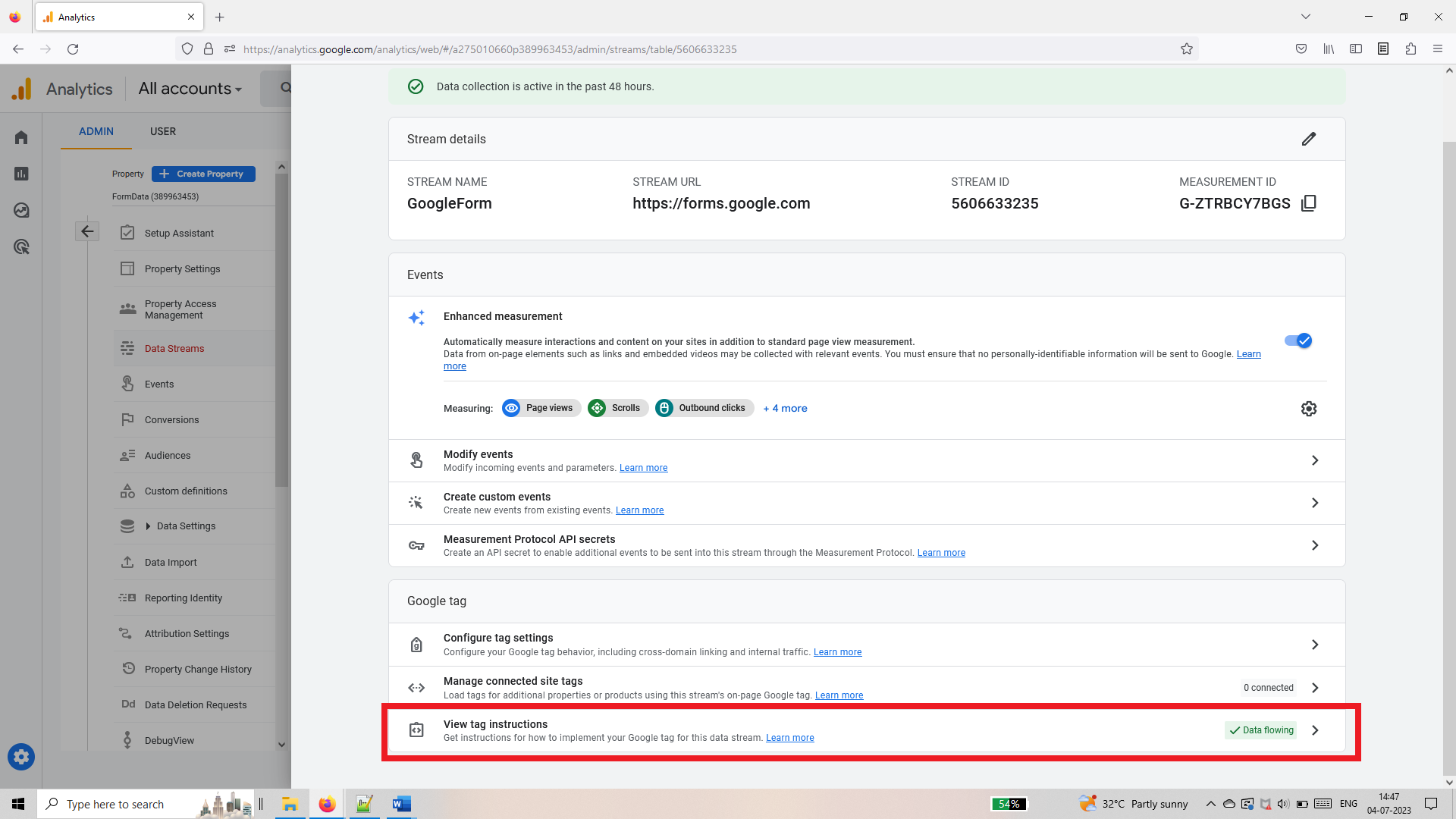
Task: Expand Create custom events row chevron
Action: tap(1315, 503)
